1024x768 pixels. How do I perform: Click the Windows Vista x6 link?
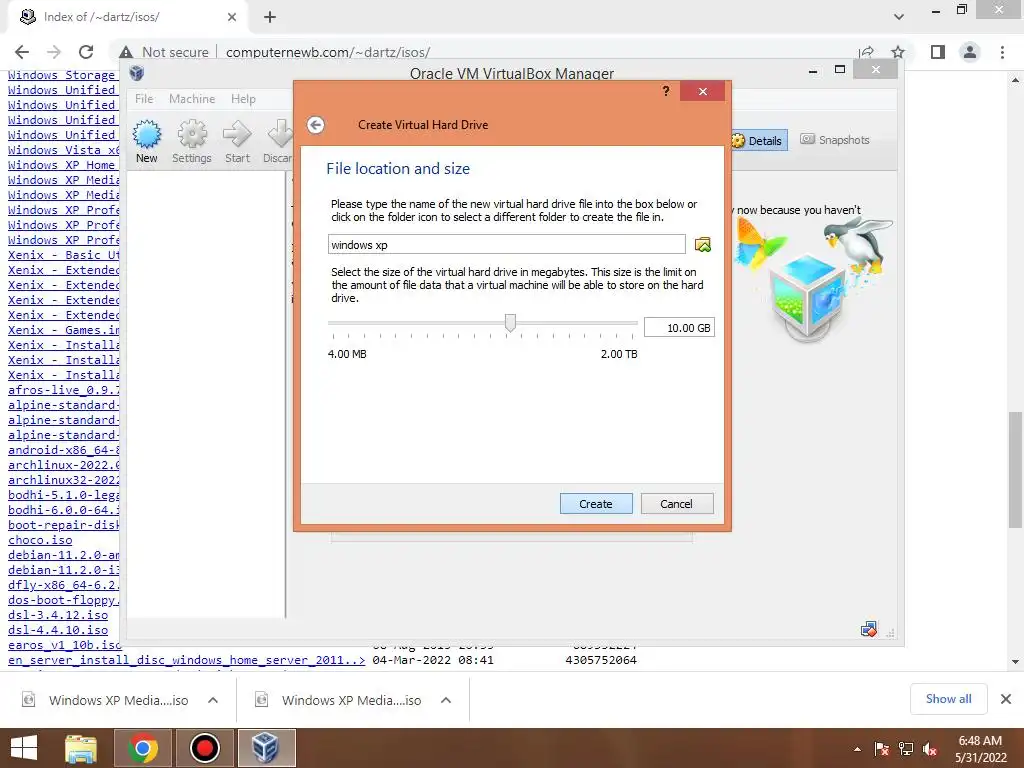pos(64,150)
